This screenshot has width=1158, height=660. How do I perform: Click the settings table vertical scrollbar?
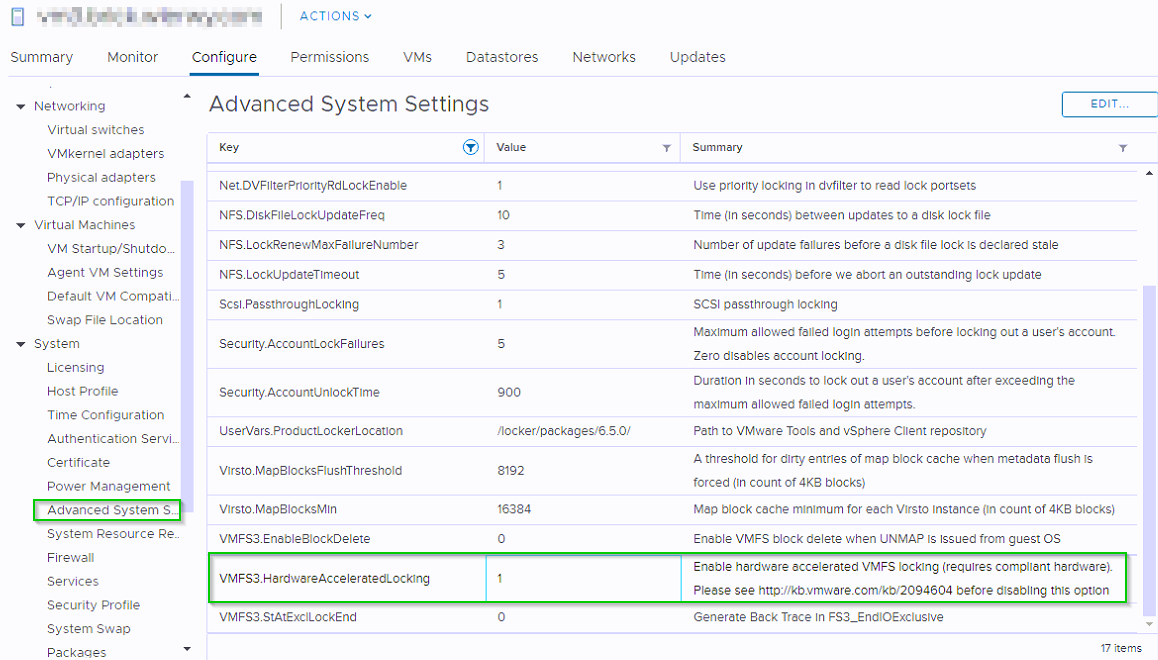[x=1147, y=450]
